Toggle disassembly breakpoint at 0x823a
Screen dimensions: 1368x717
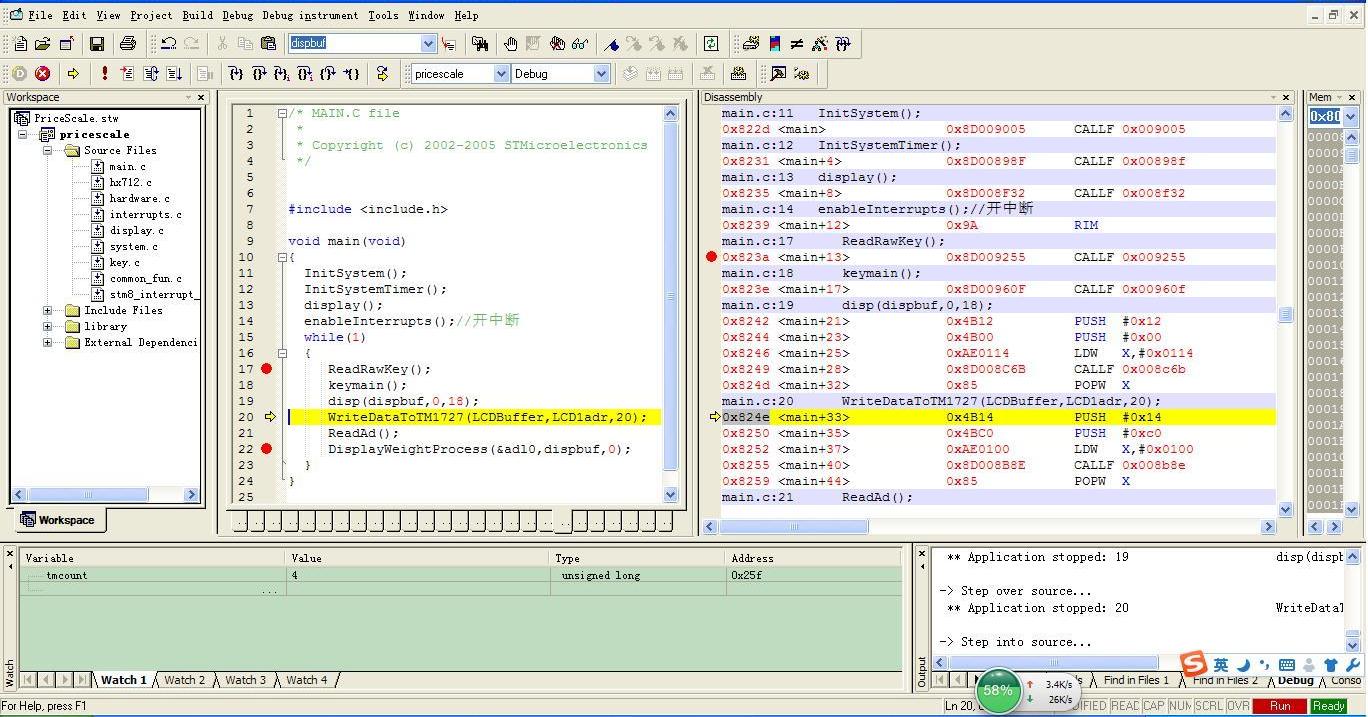(712, 257)
